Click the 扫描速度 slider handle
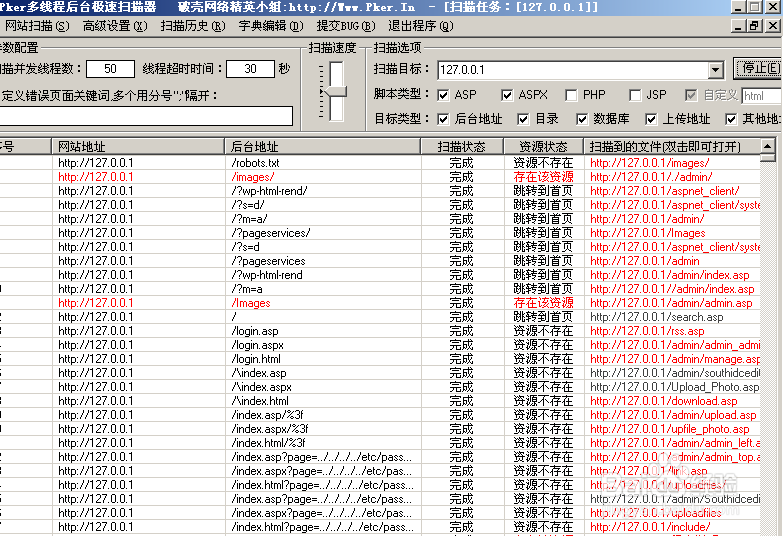 [336, 91]
